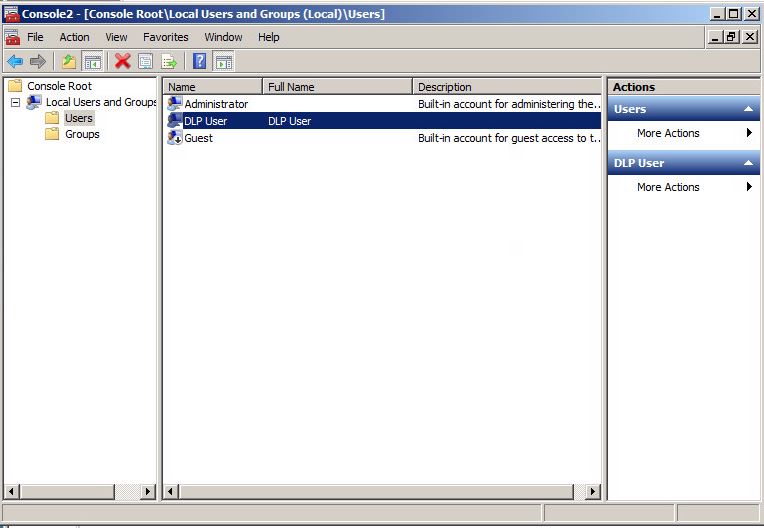This screenshot has height=528, width=764.
Task: Expand More Actions under Users
Action: click(x=668, y=133)
